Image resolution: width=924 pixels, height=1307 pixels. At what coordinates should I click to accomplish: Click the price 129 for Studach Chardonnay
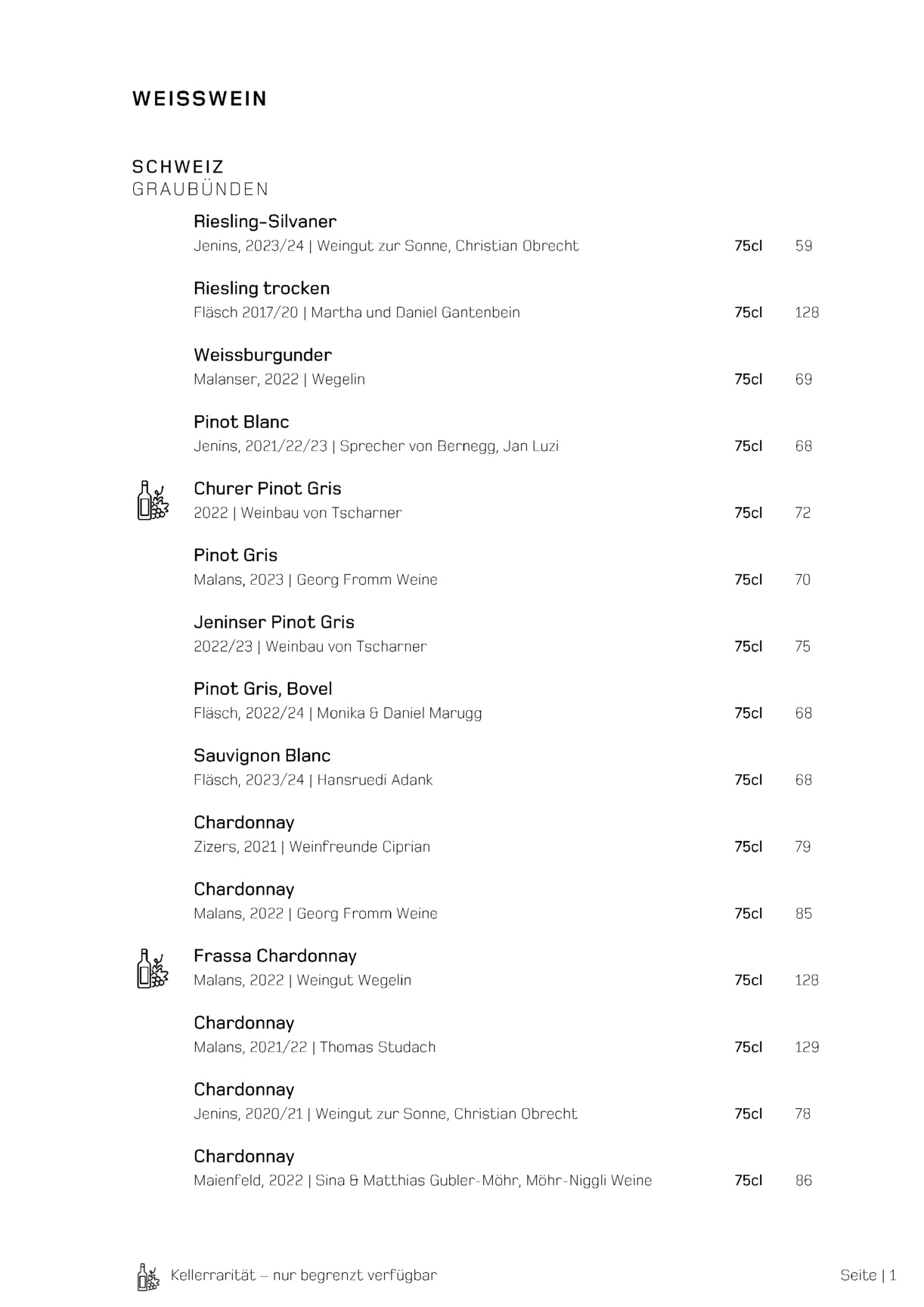click(x=807, y=1048)
